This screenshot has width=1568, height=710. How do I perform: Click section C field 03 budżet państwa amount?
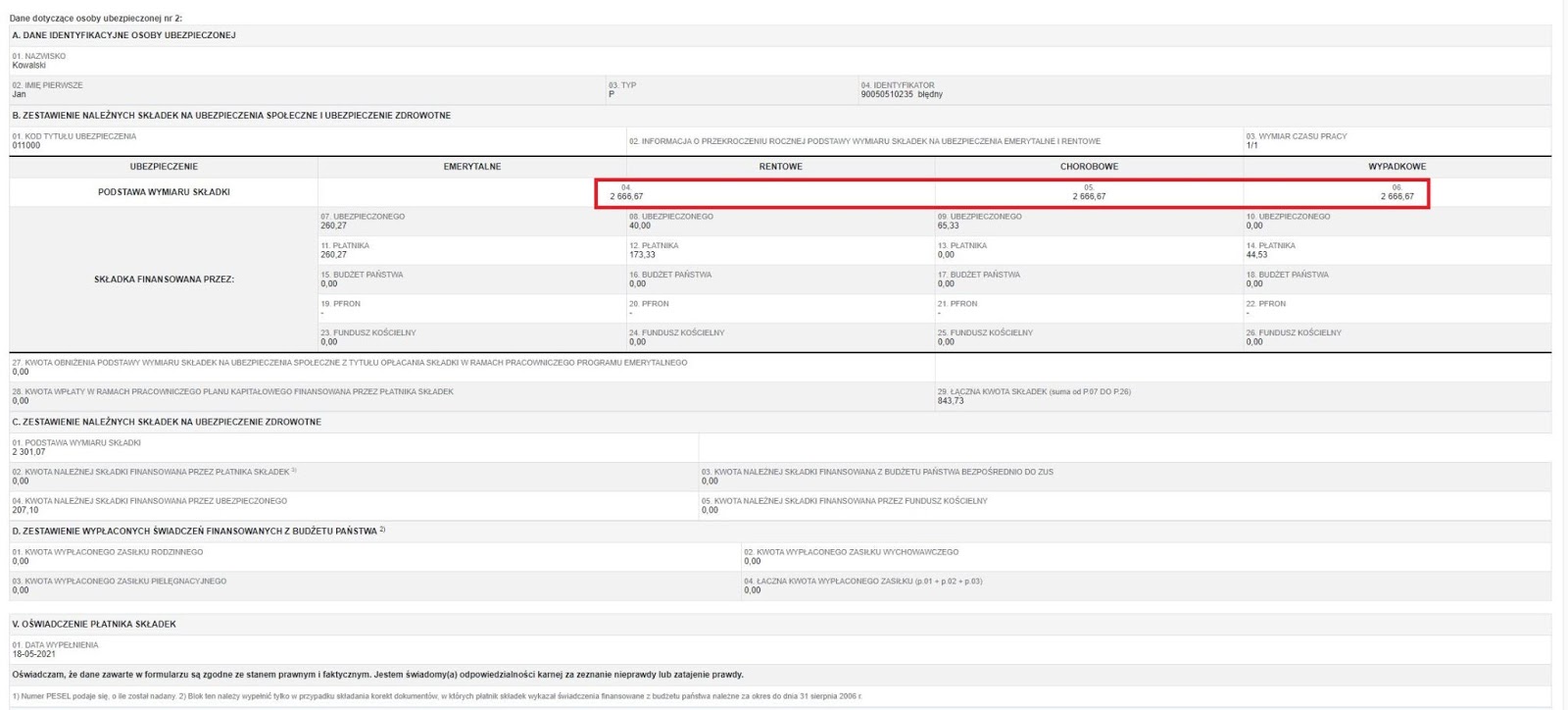click(x=1125, y=477)
